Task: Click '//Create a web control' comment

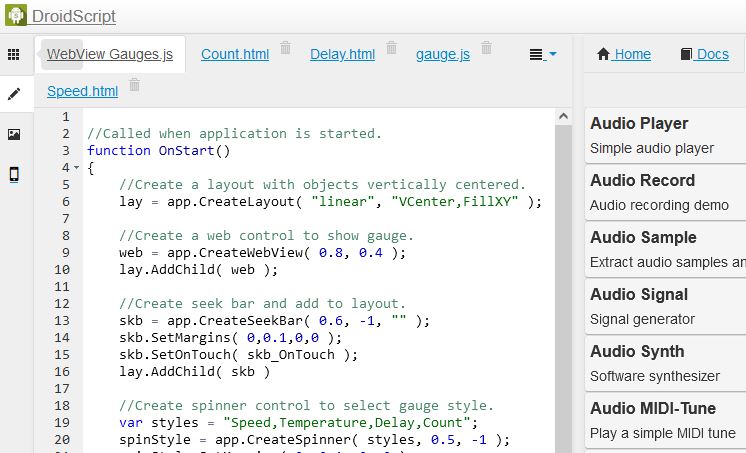Action: 266,236
